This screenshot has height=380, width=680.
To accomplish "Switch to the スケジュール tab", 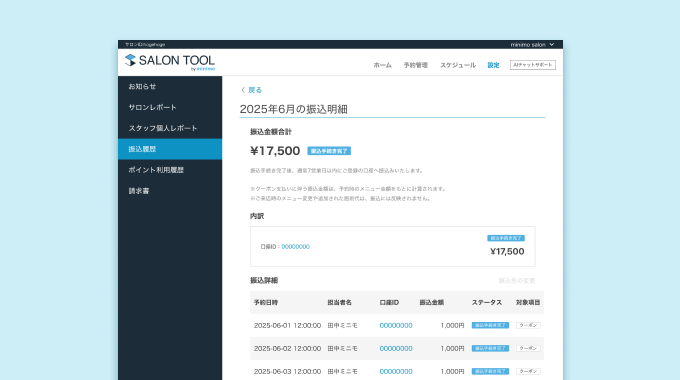I will 458,65.
